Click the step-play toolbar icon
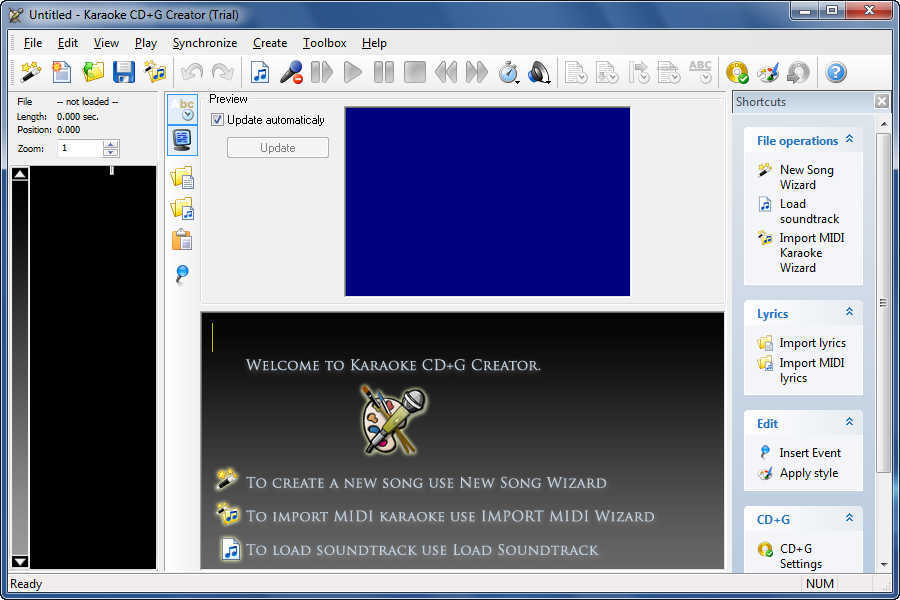900x600 pixels. pyautogui.click(x=322, y=72)
